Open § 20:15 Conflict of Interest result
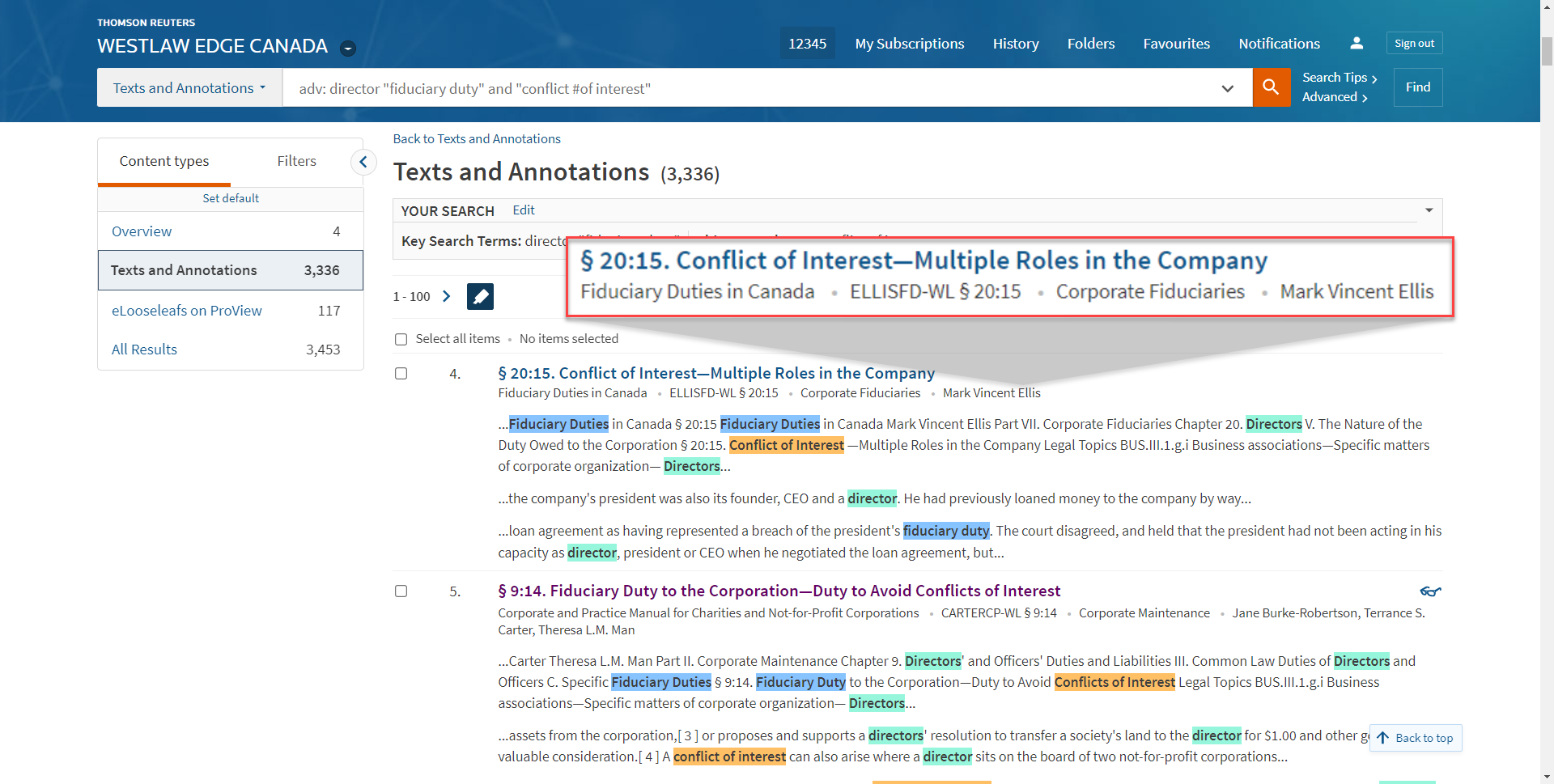The width and height of the screenshot is (1554, 784). pyautogui.click(x=716, y=373)
